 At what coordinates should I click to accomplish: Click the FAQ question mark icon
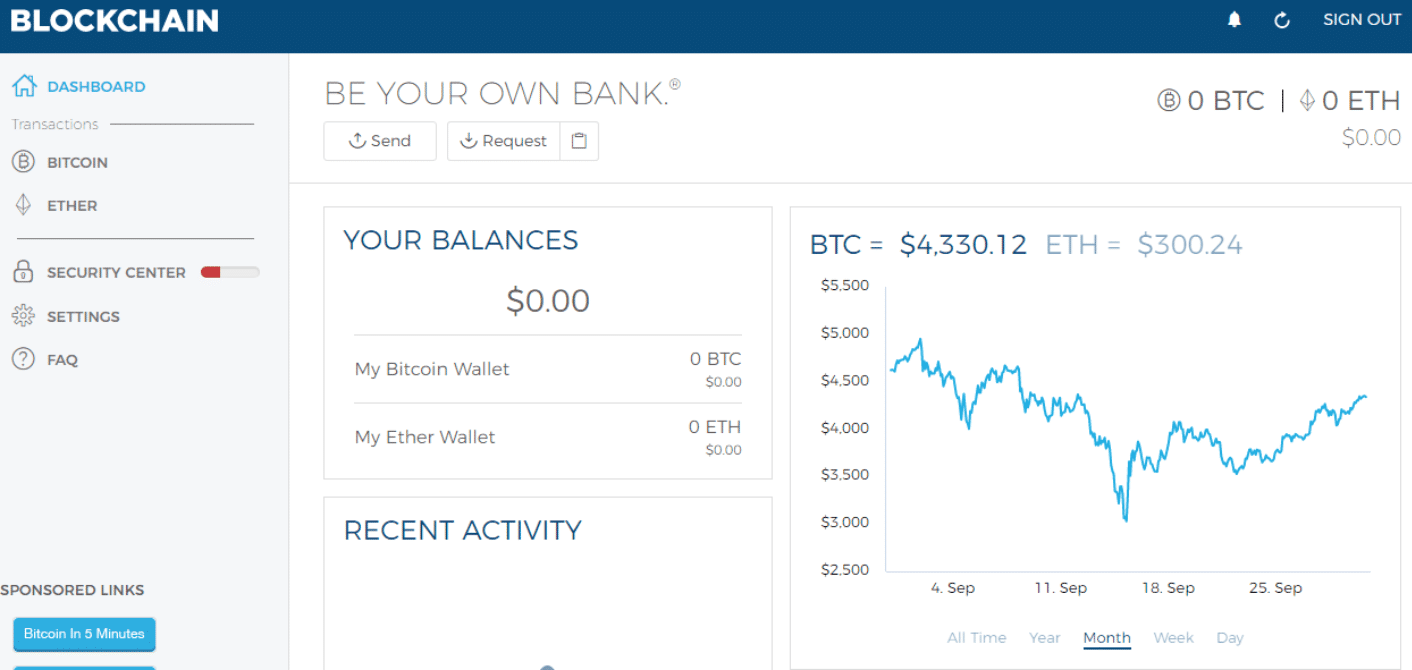tap(21, 359)
